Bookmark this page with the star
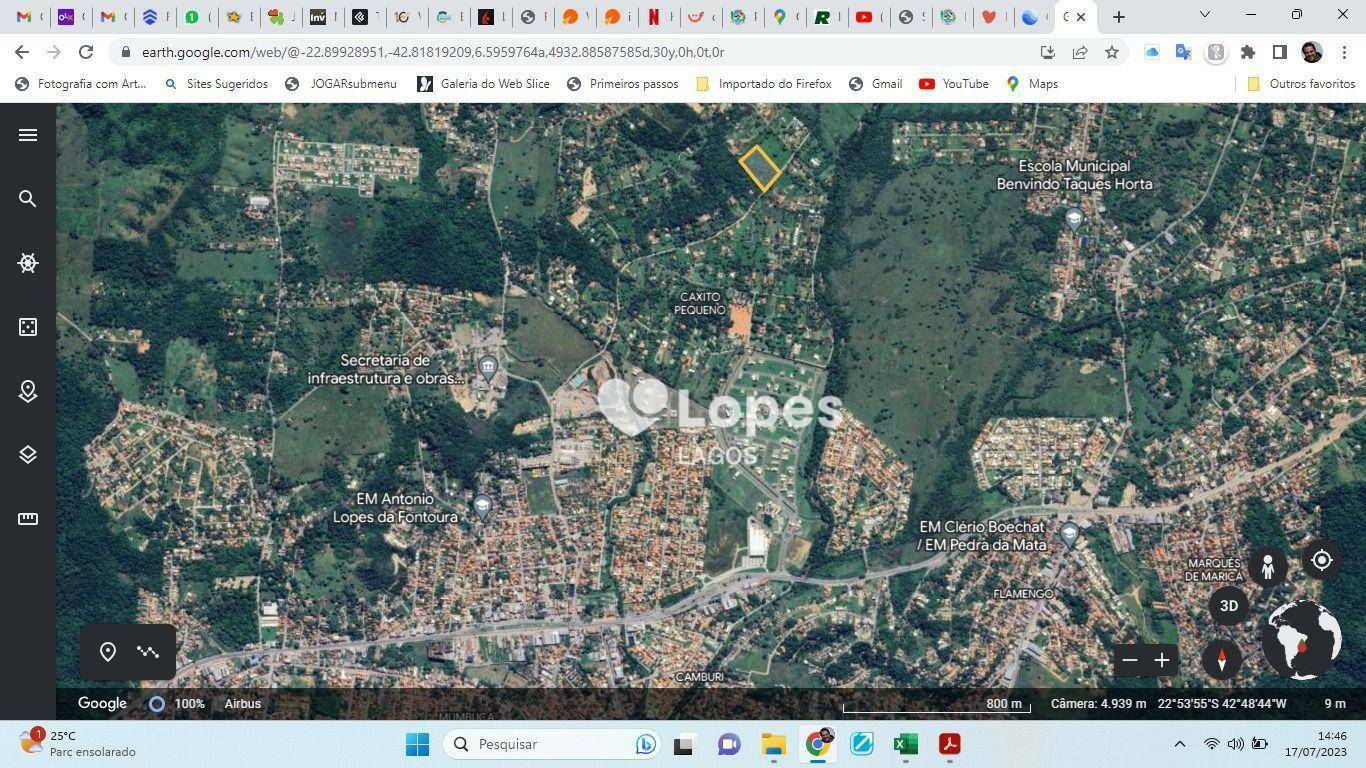The height and width of the screenshot is (768, 1366). [x=1112, y=52]
